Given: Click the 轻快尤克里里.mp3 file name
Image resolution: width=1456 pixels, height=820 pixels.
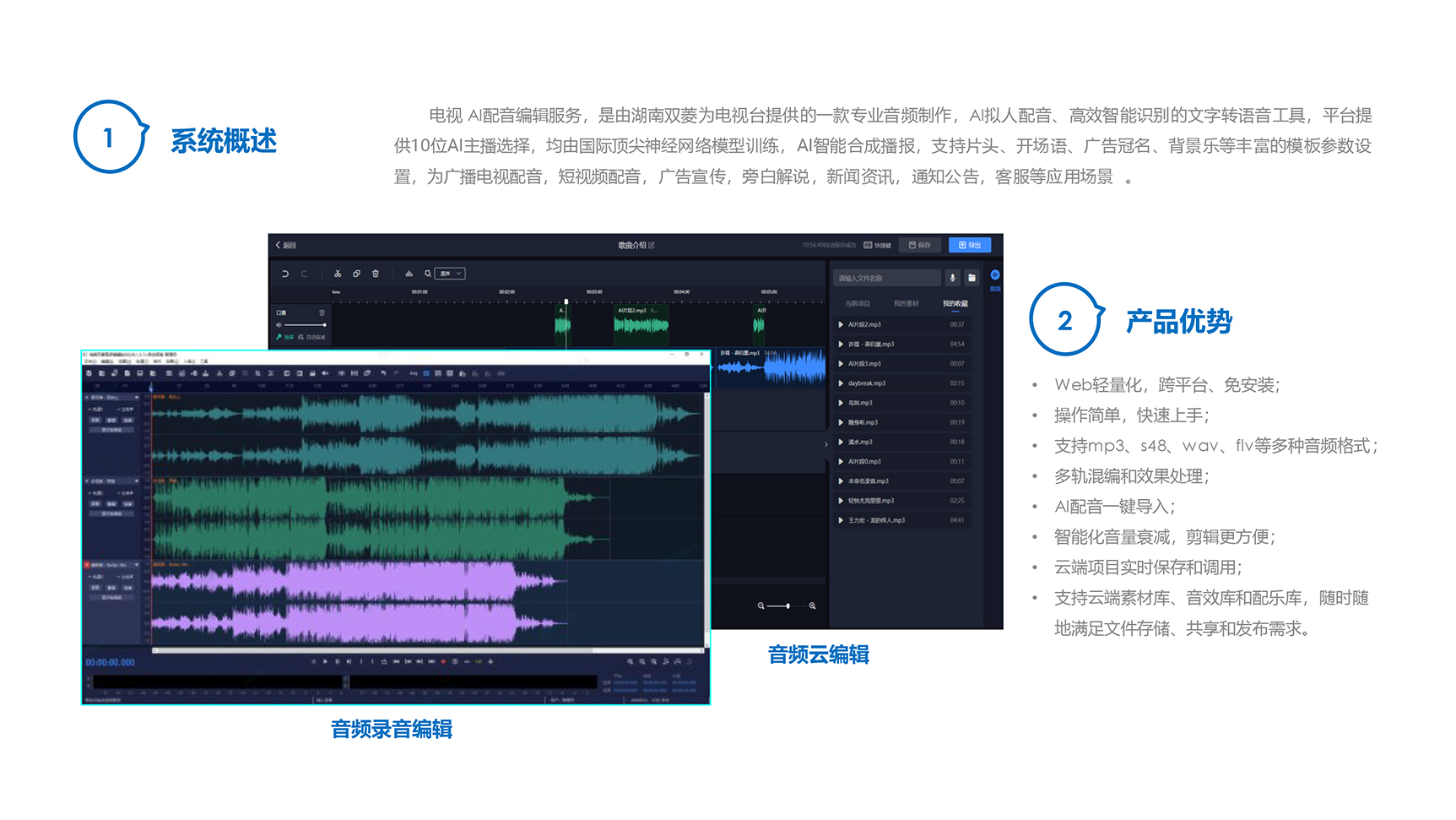Looking at the screenshot, I should point(871,501).
